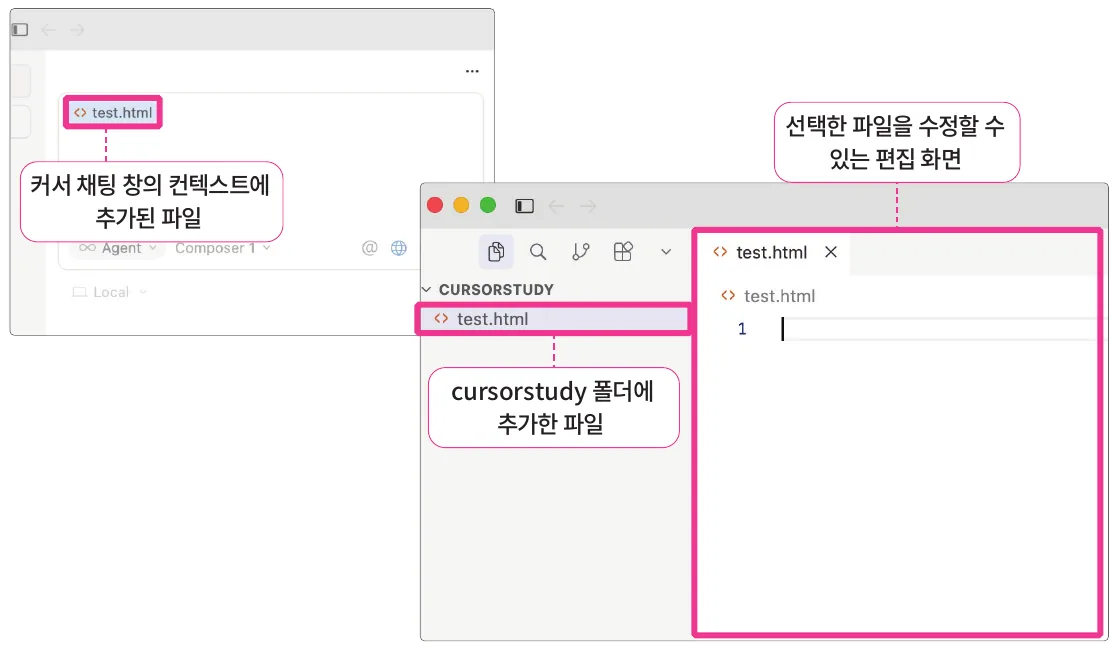
Task: Open the Extensions view
Action: click(623, 251)
